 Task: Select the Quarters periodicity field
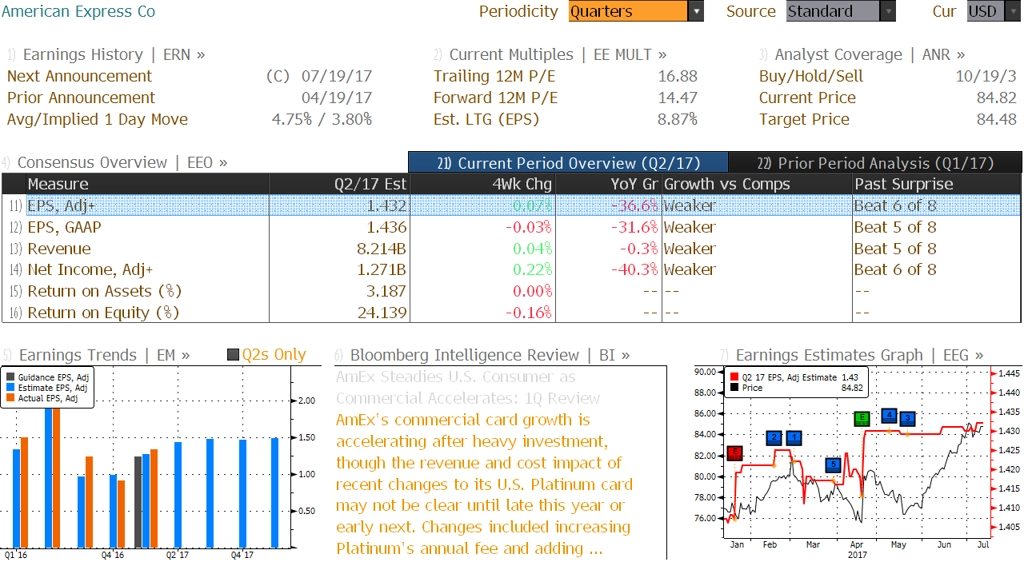[628, 11]
